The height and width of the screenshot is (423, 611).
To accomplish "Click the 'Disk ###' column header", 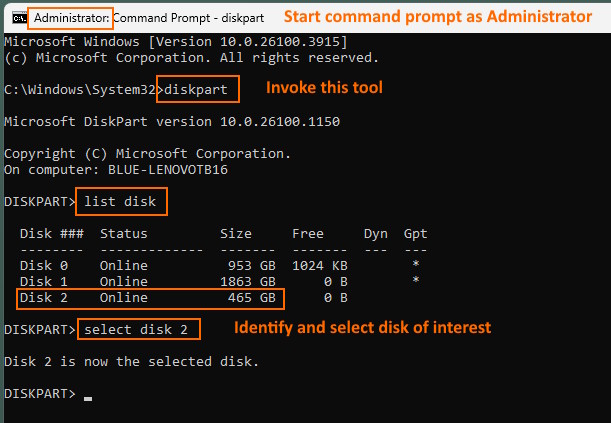I will 52,234.
